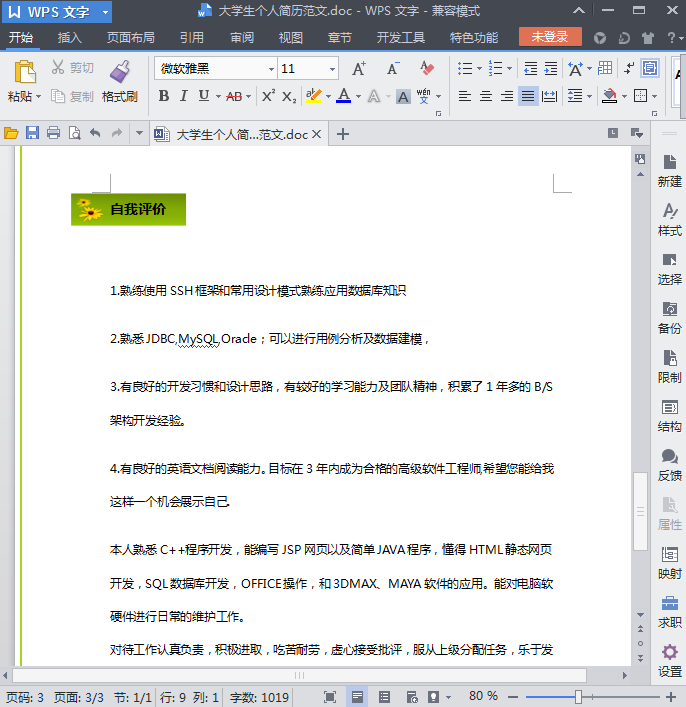Click the horizontal scrollbar
Viewport: 686px width, 707px height.
point(299,675)
